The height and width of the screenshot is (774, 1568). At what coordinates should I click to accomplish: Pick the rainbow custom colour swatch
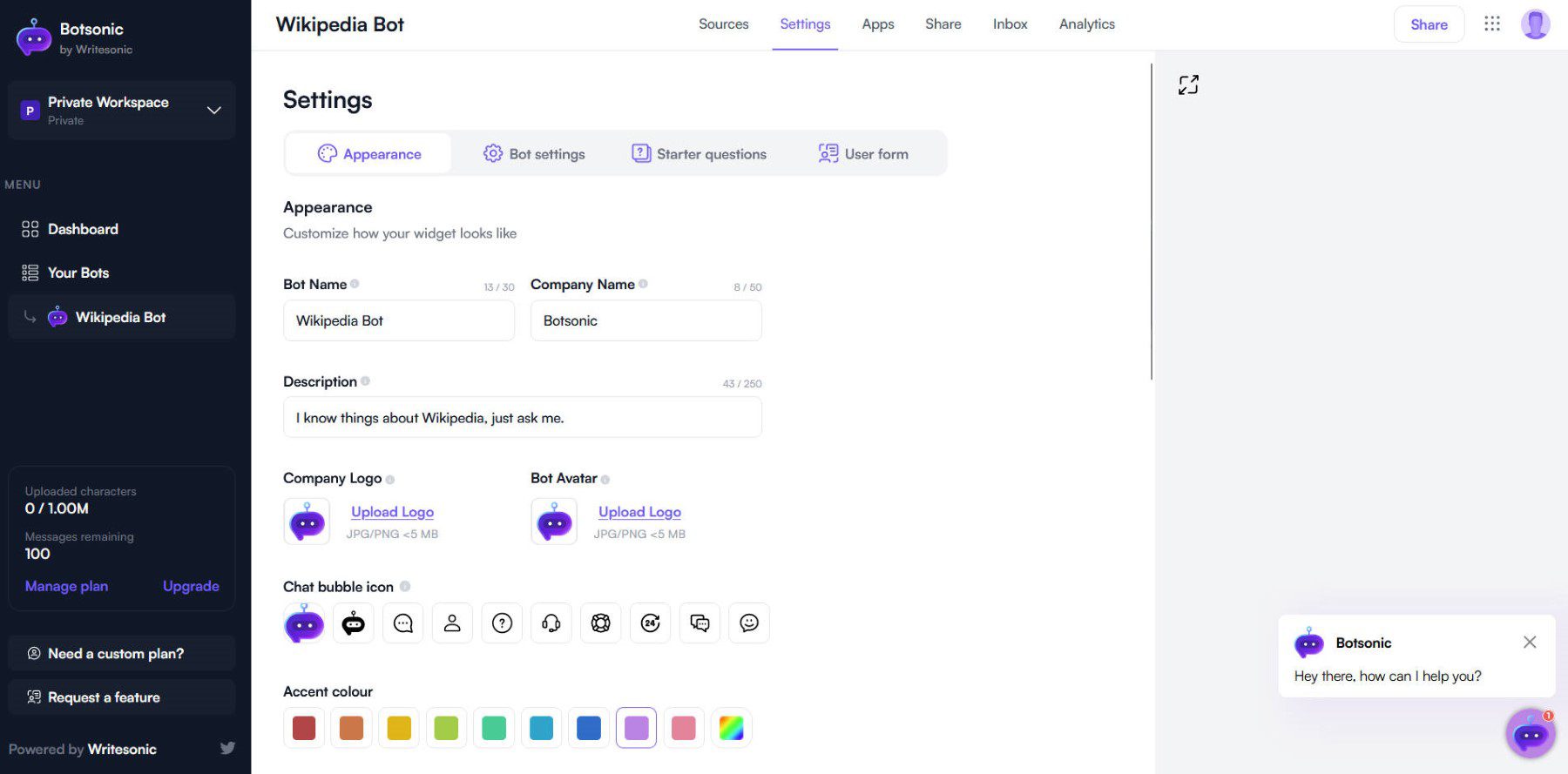coord(731,728)
